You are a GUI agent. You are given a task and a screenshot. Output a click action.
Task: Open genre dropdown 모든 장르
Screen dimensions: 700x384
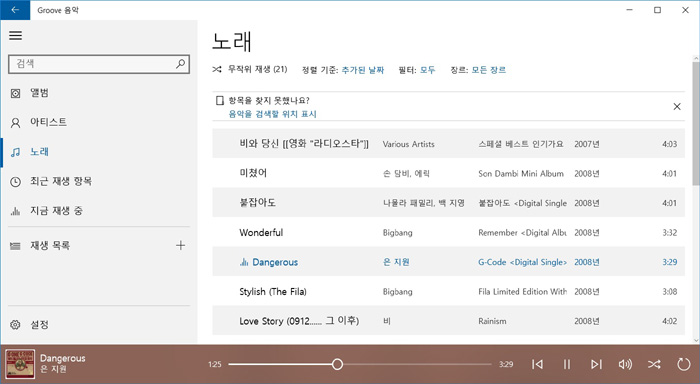tap(489, 70)
